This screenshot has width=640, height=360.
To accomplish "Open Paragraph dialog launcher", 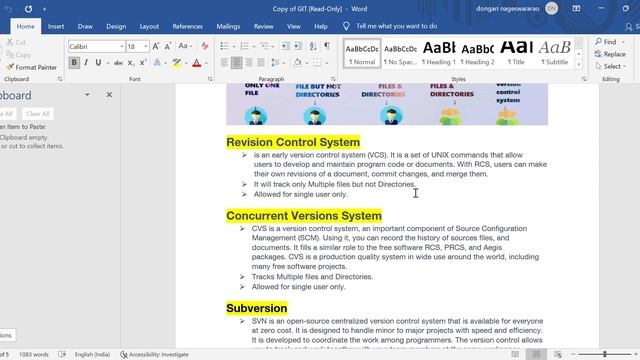I will tap(333, 79).
